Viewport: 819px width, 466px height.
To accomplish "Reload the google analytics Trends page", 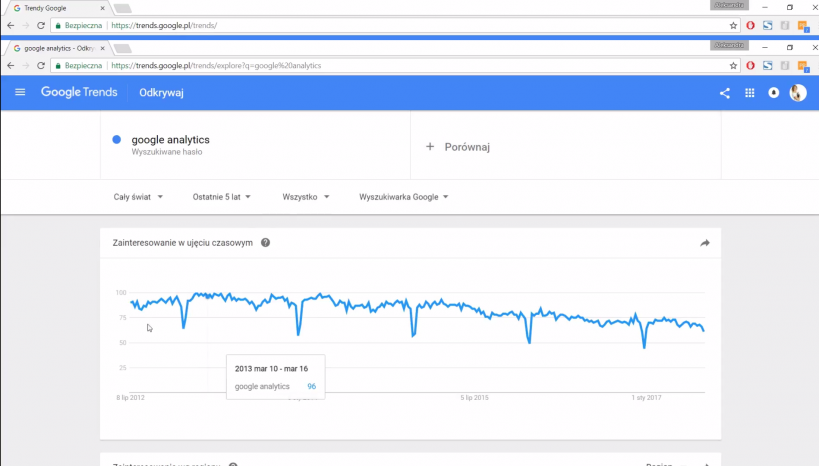I will 41,65.
